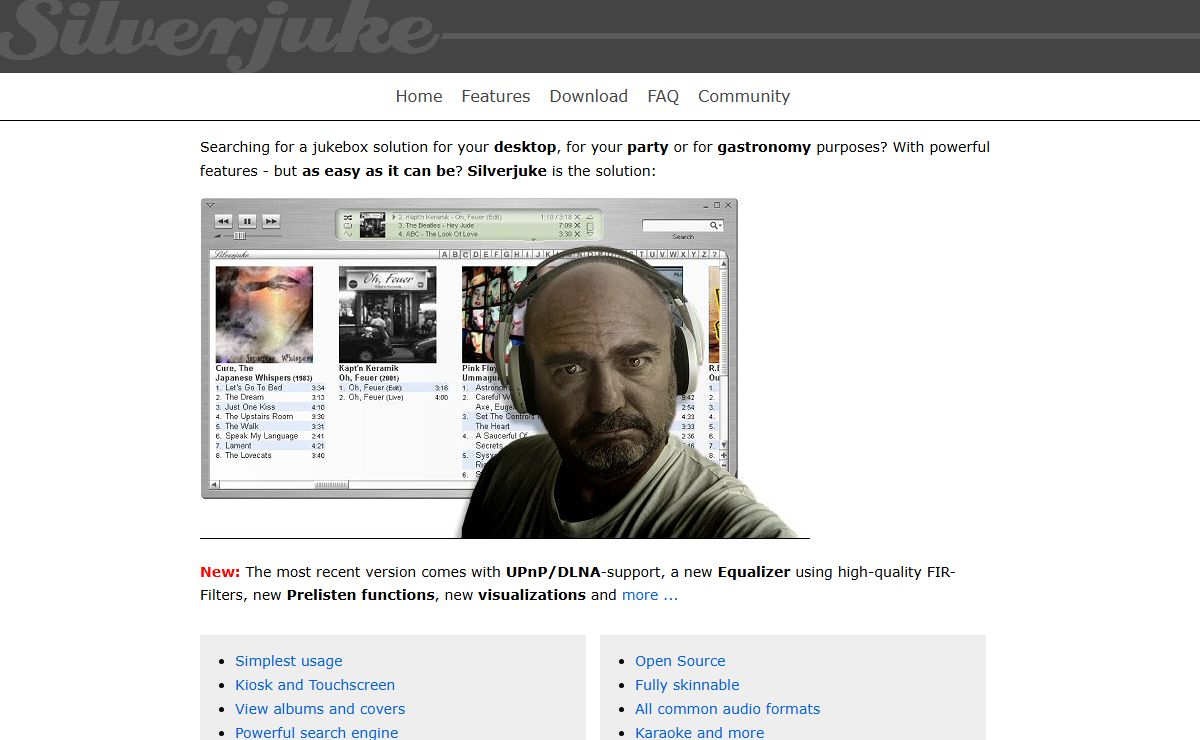Follow the 'more ...' link
This screenshot has width=1200, height=740.
[650, 595]
